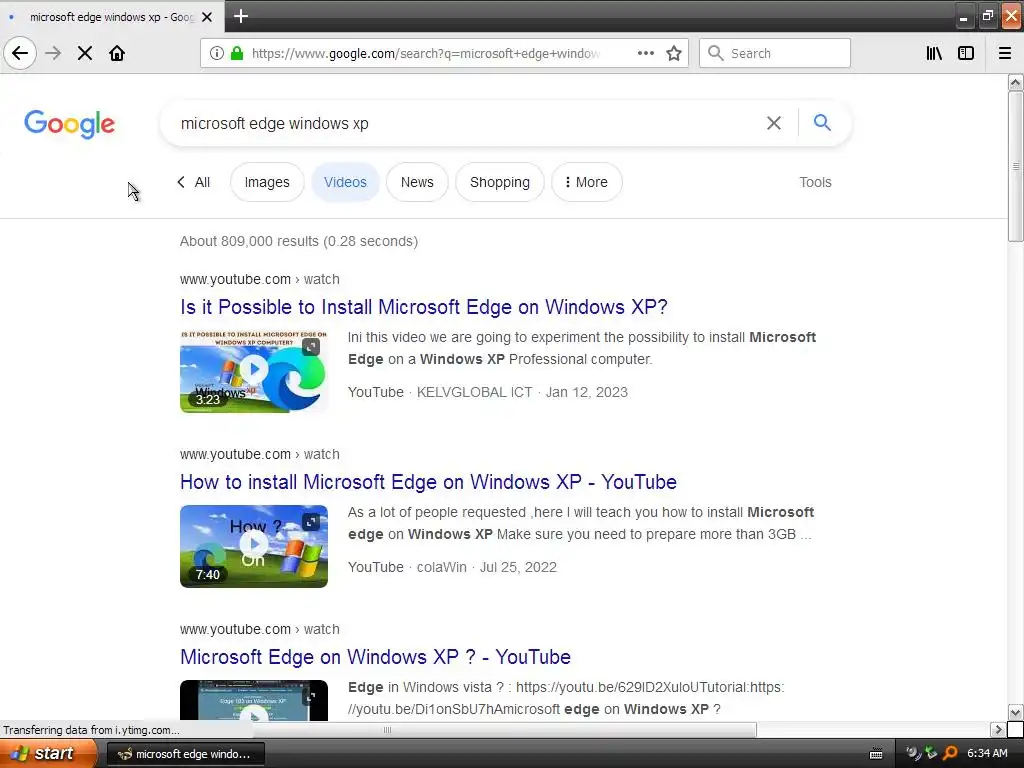Click 'Transferring data from i.ytimg.com' status text
The image size is (1024, 768).
click(x=91, y=730)
